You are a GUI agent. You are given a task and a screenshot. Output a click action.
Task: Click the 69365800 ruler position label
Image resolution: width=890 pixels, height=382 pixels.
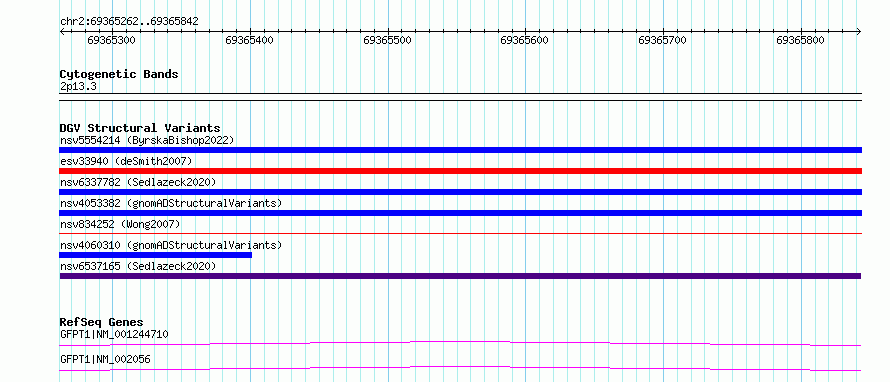click(800, 40)
